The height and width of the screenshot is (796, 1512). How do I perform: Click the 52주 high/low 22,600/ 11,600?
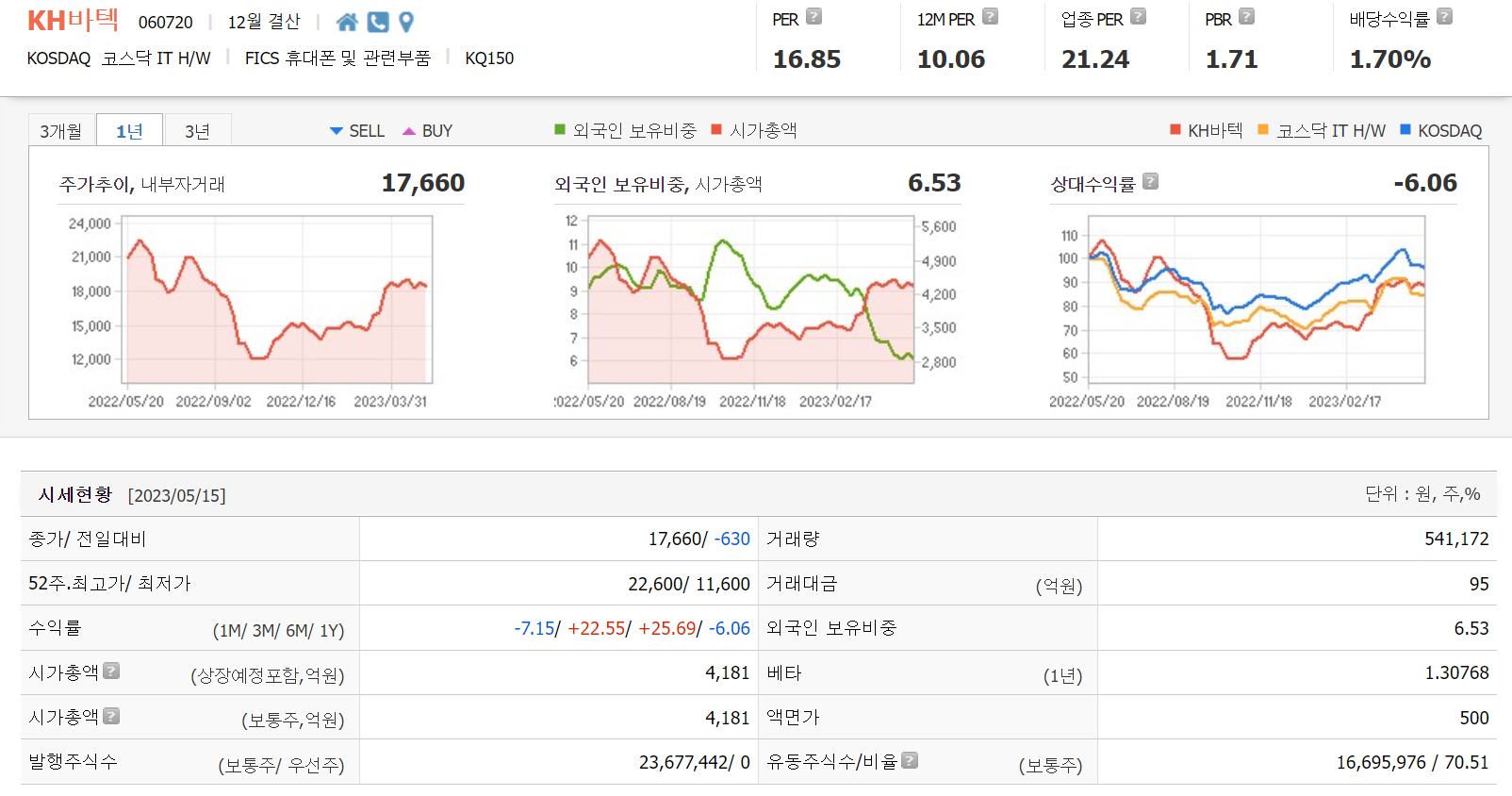pyautogui.click(x=689, y=584)
